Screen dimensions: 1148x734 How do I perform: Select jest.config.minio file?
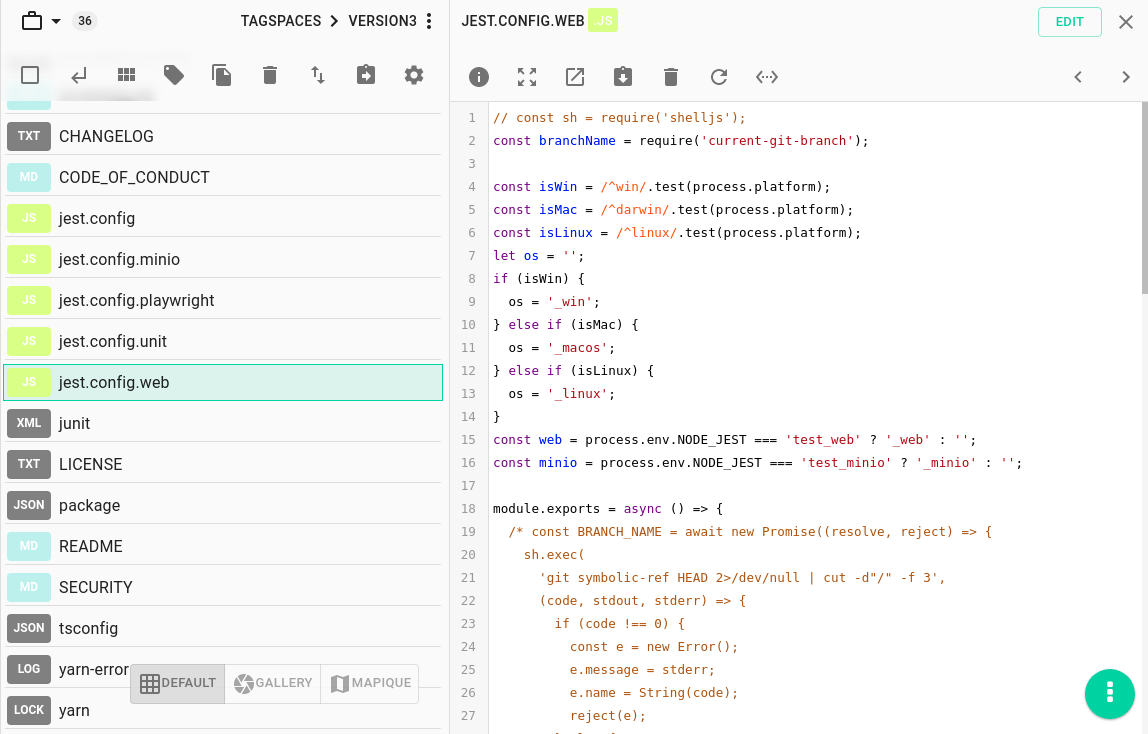pos(223,259)
